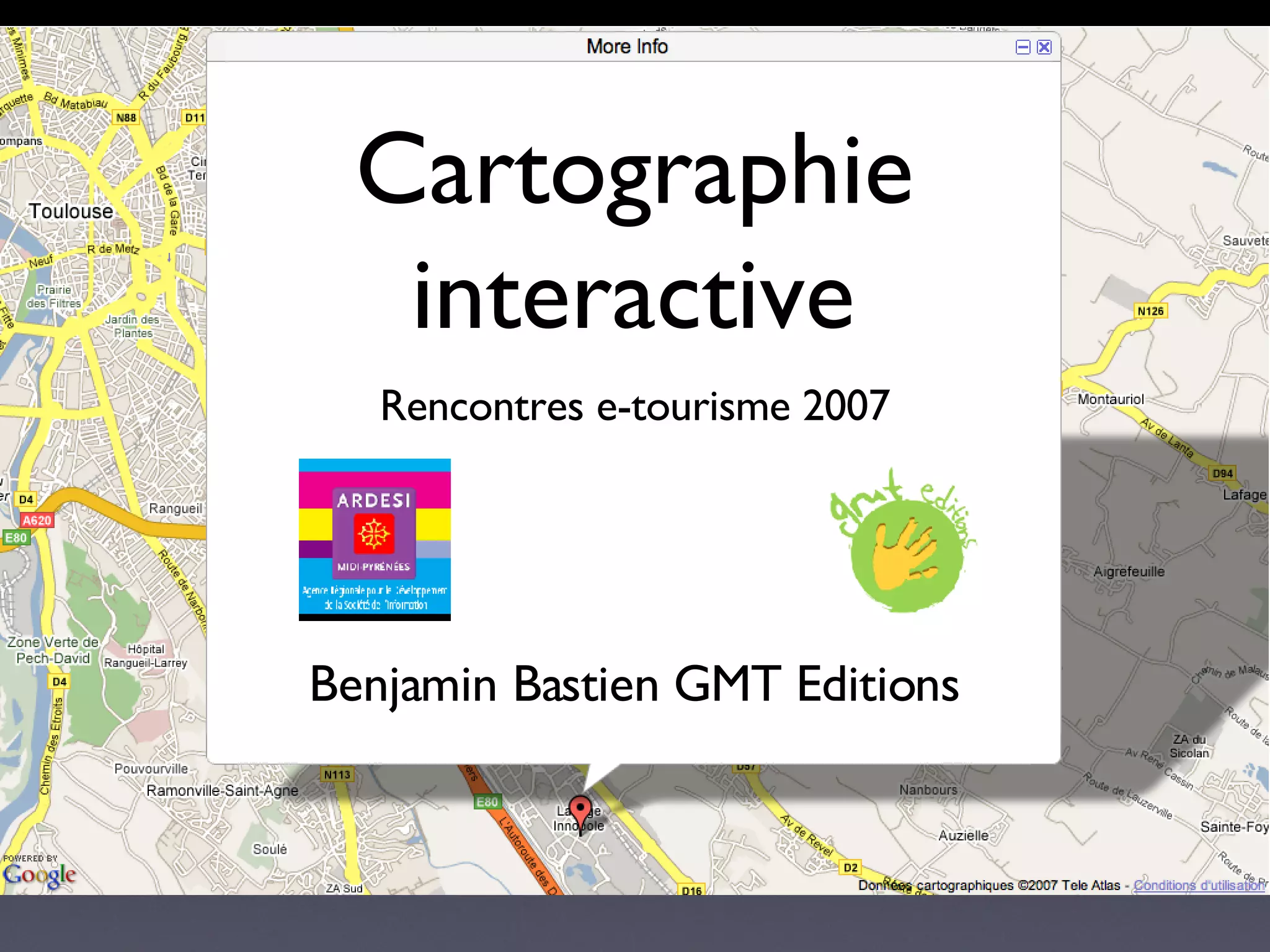The height and width of the screenshot is (952, 1270).
Task: Close the More Info popup window
Action: coord(1044,47)
